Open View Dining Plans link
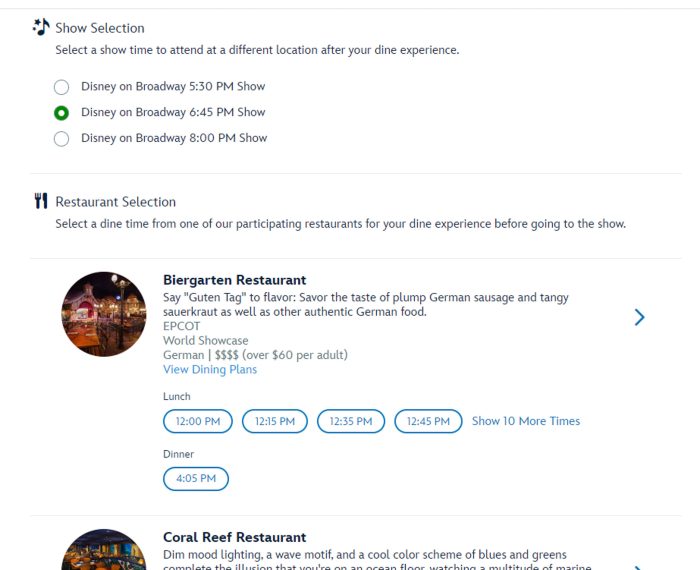This screenshot has height=570, width=700. point(210,369)
